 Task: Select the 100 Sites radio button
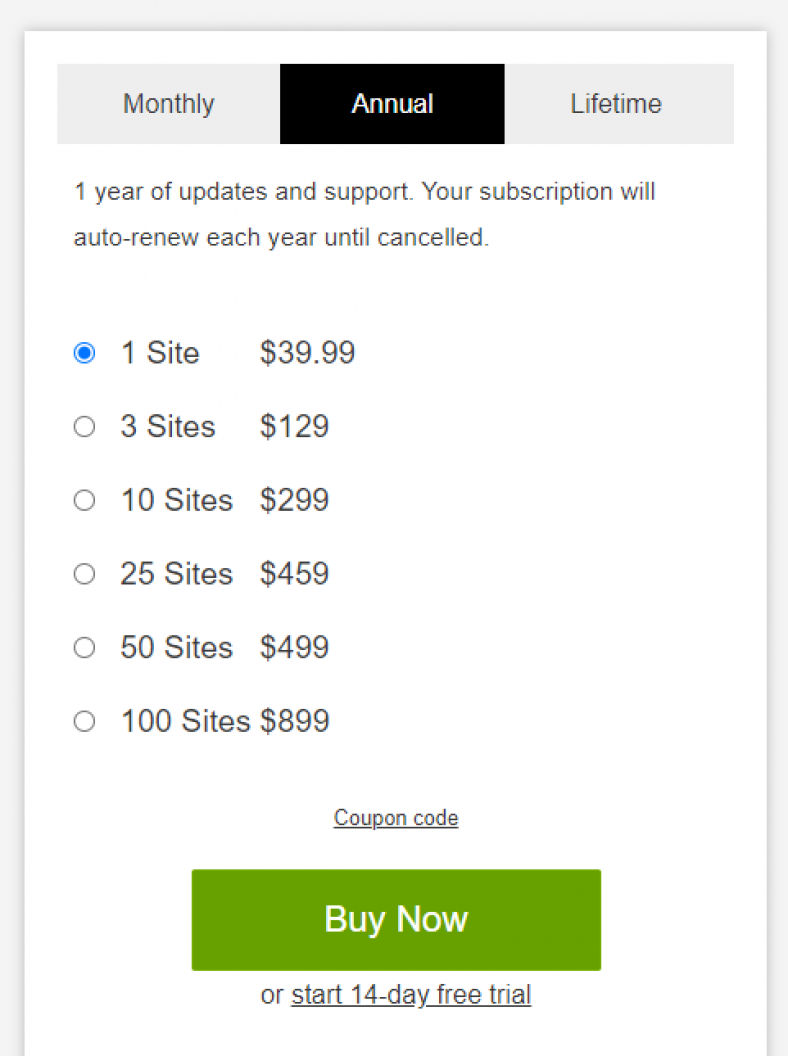pos(84,721)
